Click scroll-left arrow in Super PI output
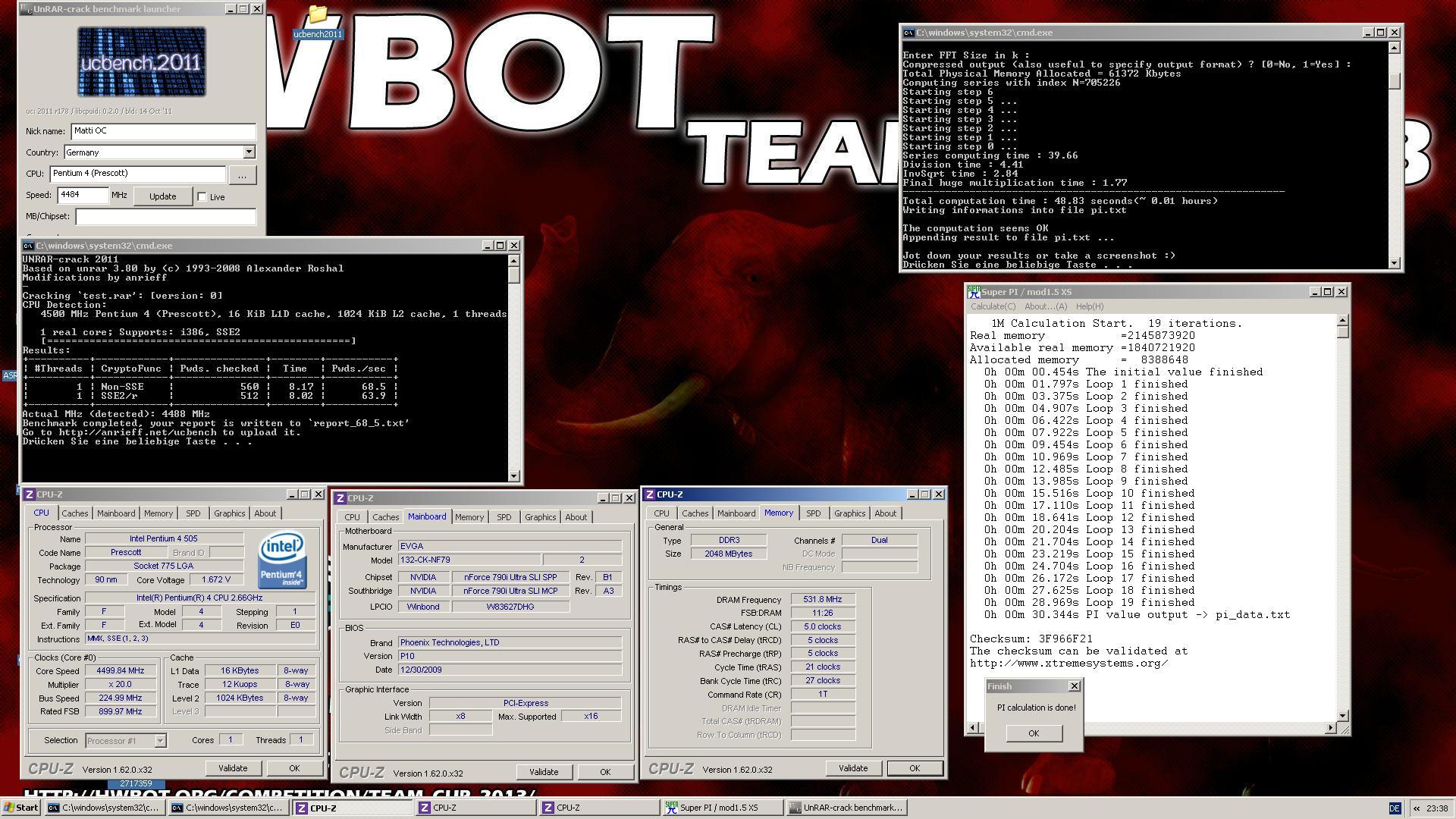The image size is (1456, 819). point(973,728)
